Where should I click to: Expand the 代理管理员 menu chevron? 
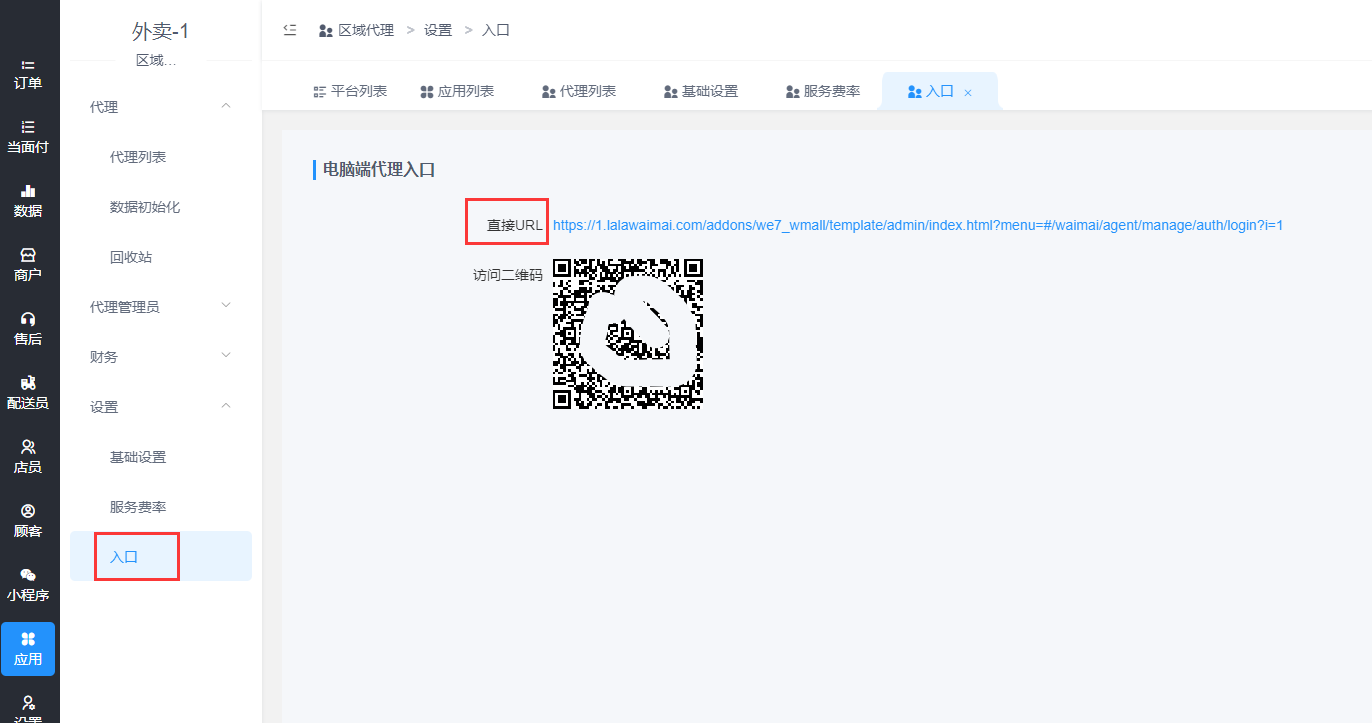click(226, 305)
